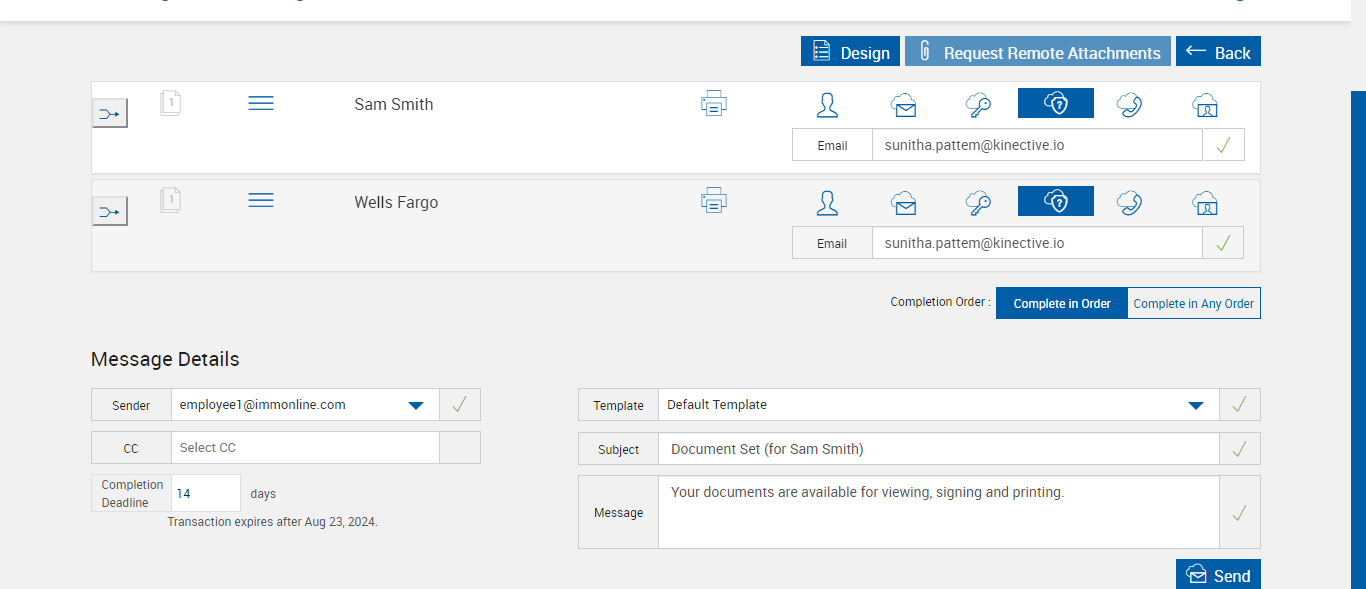This screenshot has width=1366, height=589.
Task: Toggle the shield question icon for Sam Smith
Action: [1056, 104]
